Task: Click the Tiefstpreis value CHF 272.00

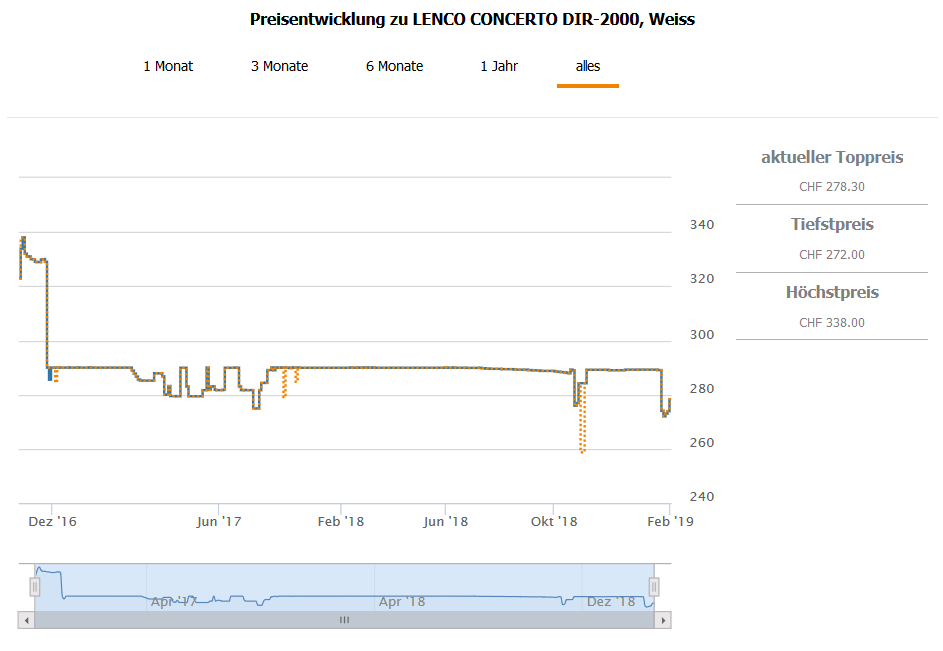Action: coord(832,255)
